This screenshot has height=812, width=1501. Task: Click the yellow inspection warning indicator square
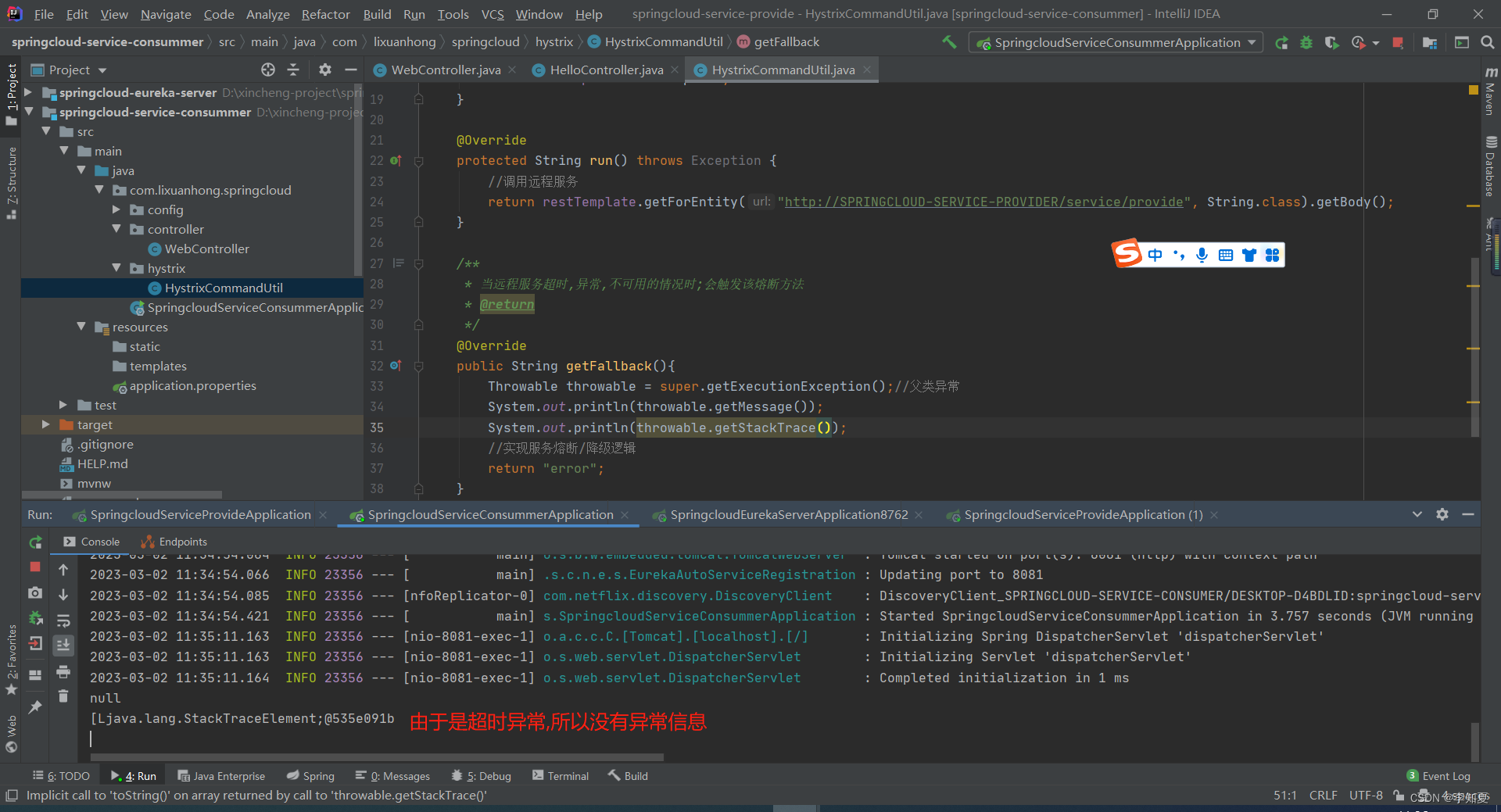(x=1474, y=91)
